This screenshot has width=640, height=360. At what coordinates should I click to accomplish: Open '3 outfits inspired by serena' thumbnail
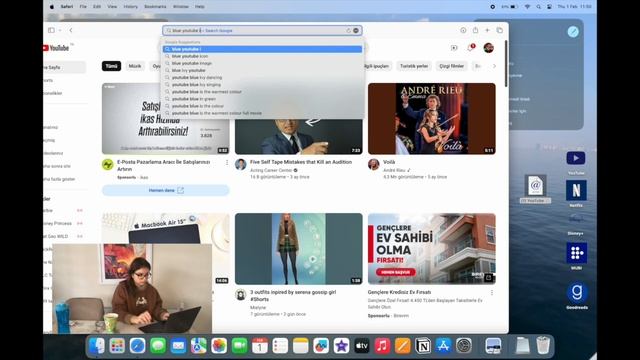tap(299, 249)
